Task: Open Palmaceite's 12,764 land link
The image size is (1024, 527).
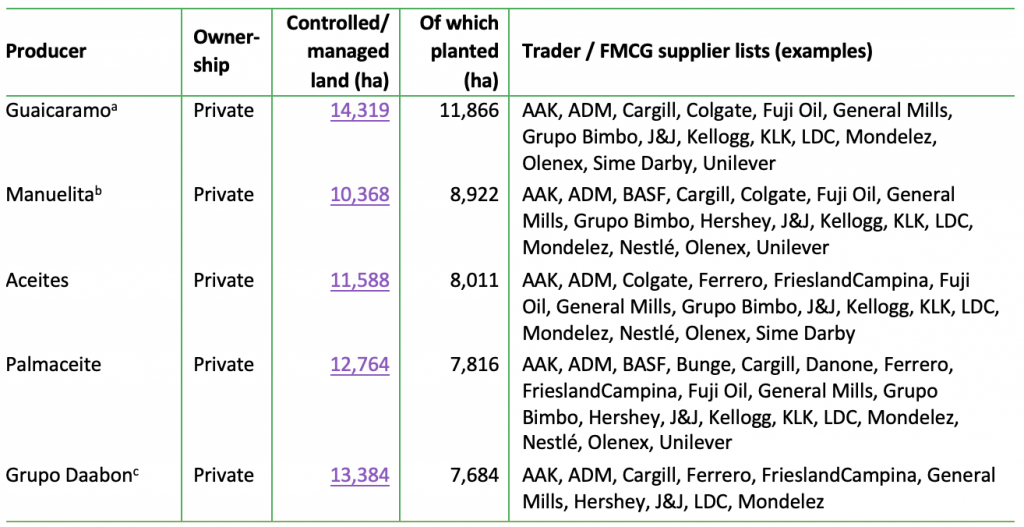Action: (x=359, y=366)
